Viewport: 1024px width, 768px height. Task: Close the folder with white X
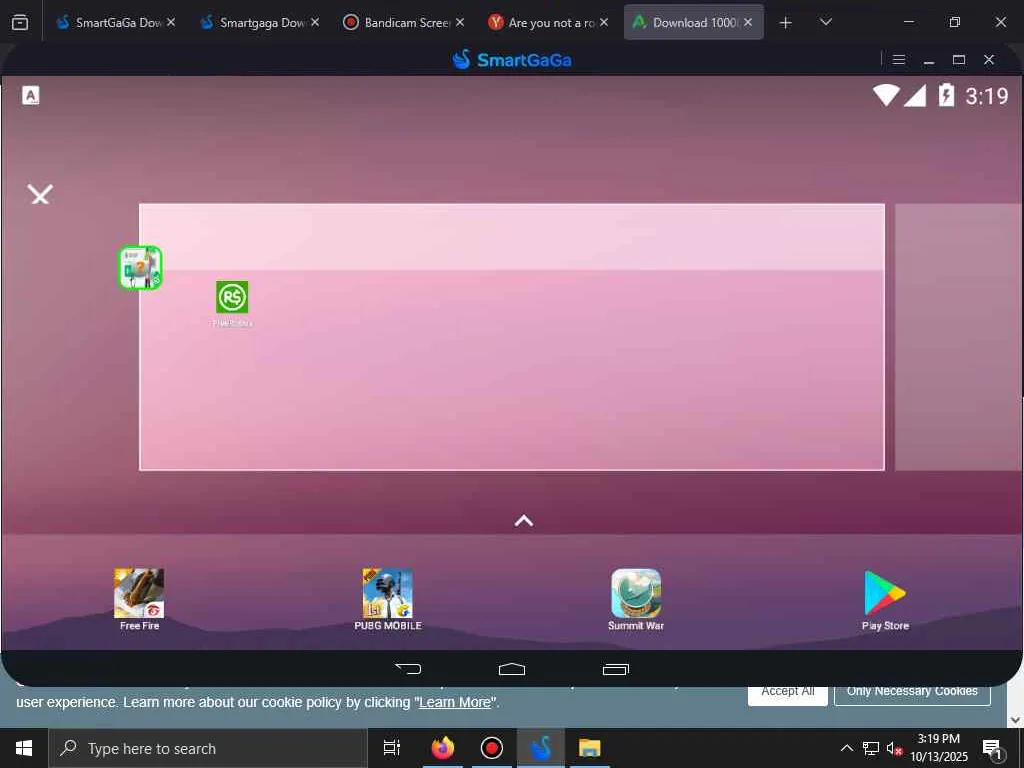[x=40, y=195]
